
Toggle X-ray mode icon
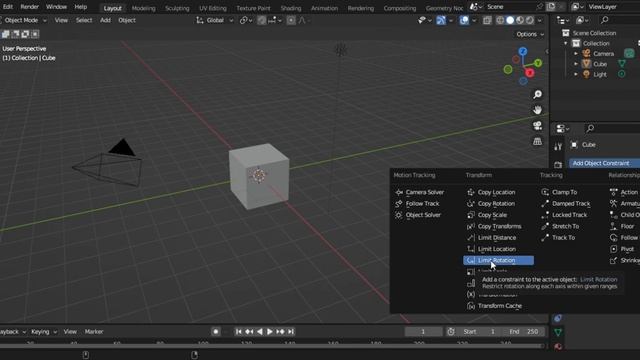[x=487, y=20]
